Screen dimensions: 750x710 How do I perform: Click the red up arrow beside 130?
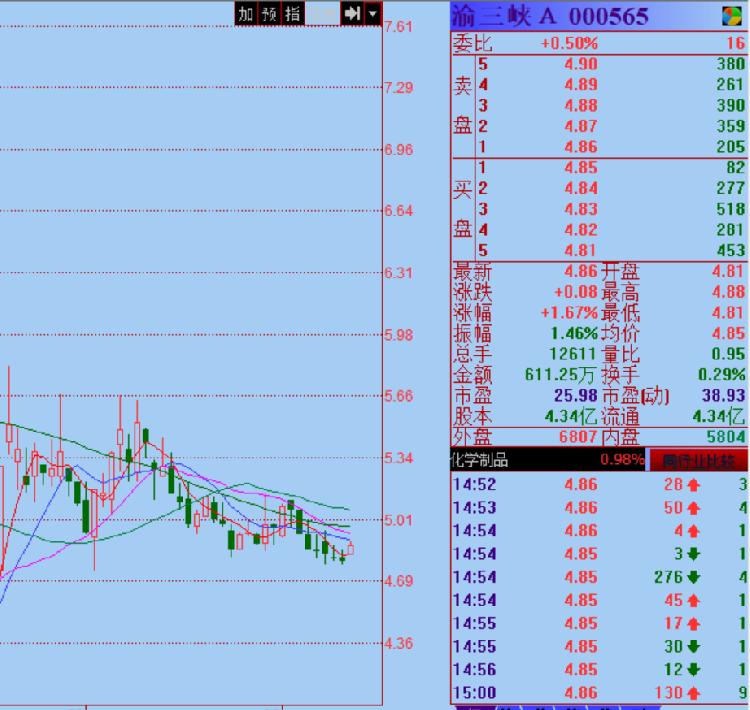click(693, 693)
